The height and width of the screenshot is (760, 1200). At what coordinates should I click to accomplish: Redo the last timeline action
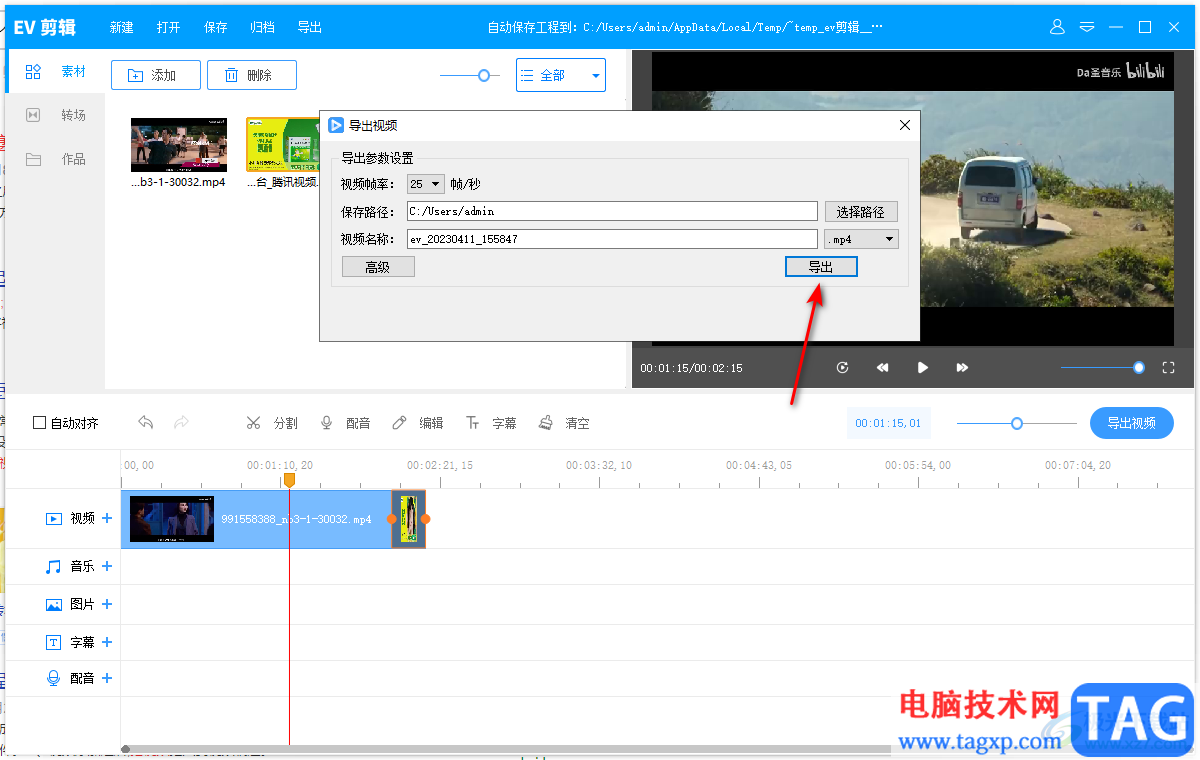pos(181,423)
